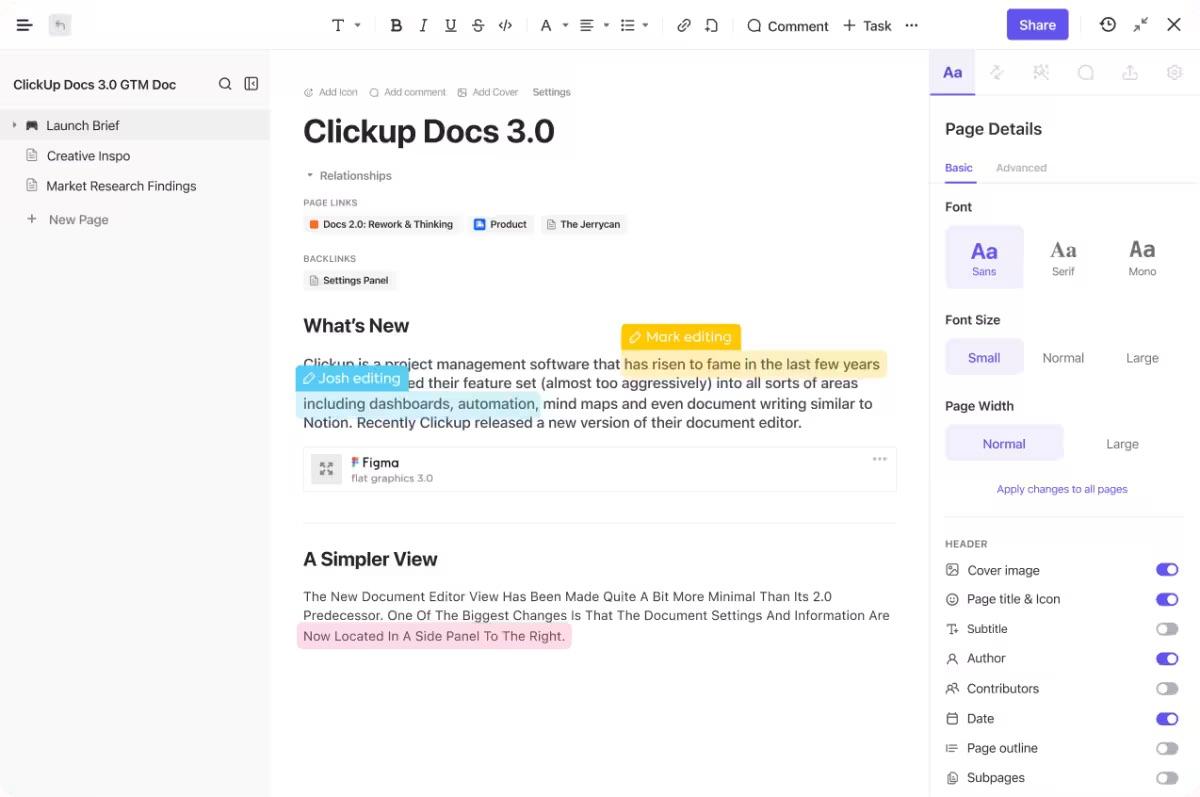Open Figma embed three-dot menu
This screenshot has width=1200, height=797.
[x=879, y=459]
